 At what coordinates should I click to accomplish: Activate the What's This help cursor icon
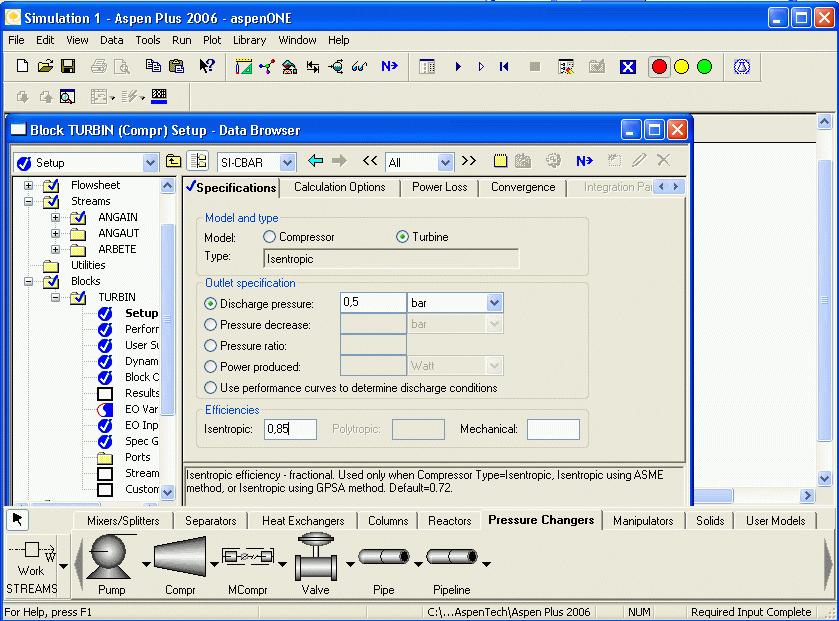(207, 66)
